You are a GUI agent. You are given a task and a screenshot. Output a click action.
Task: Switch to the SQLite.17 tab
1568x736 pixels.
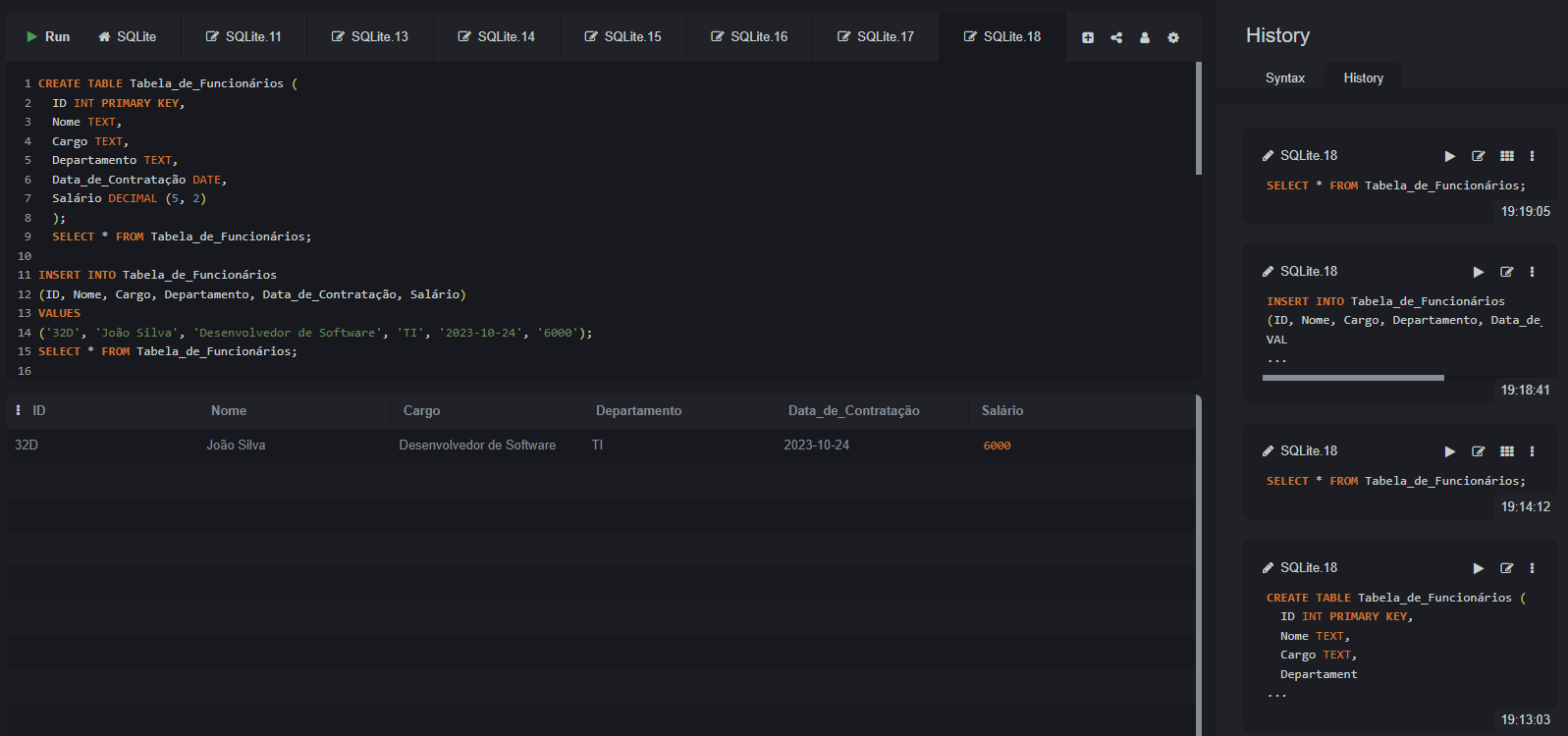(x=876, y=36)
